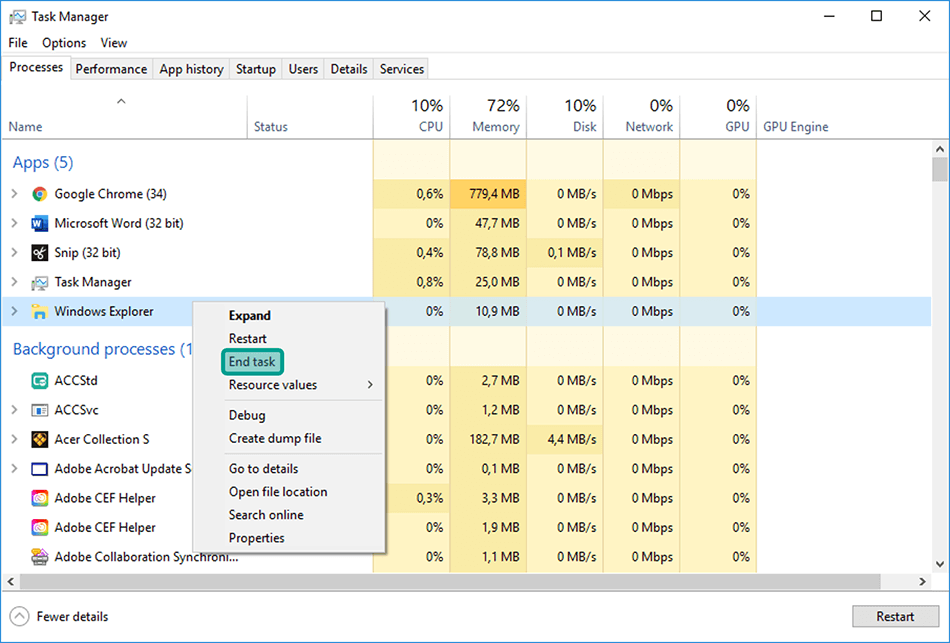Image resolution: width=950 pixels, height=643 pixels.
Task: Open the Resource values submenu
Action: click(x=289, y=385)
